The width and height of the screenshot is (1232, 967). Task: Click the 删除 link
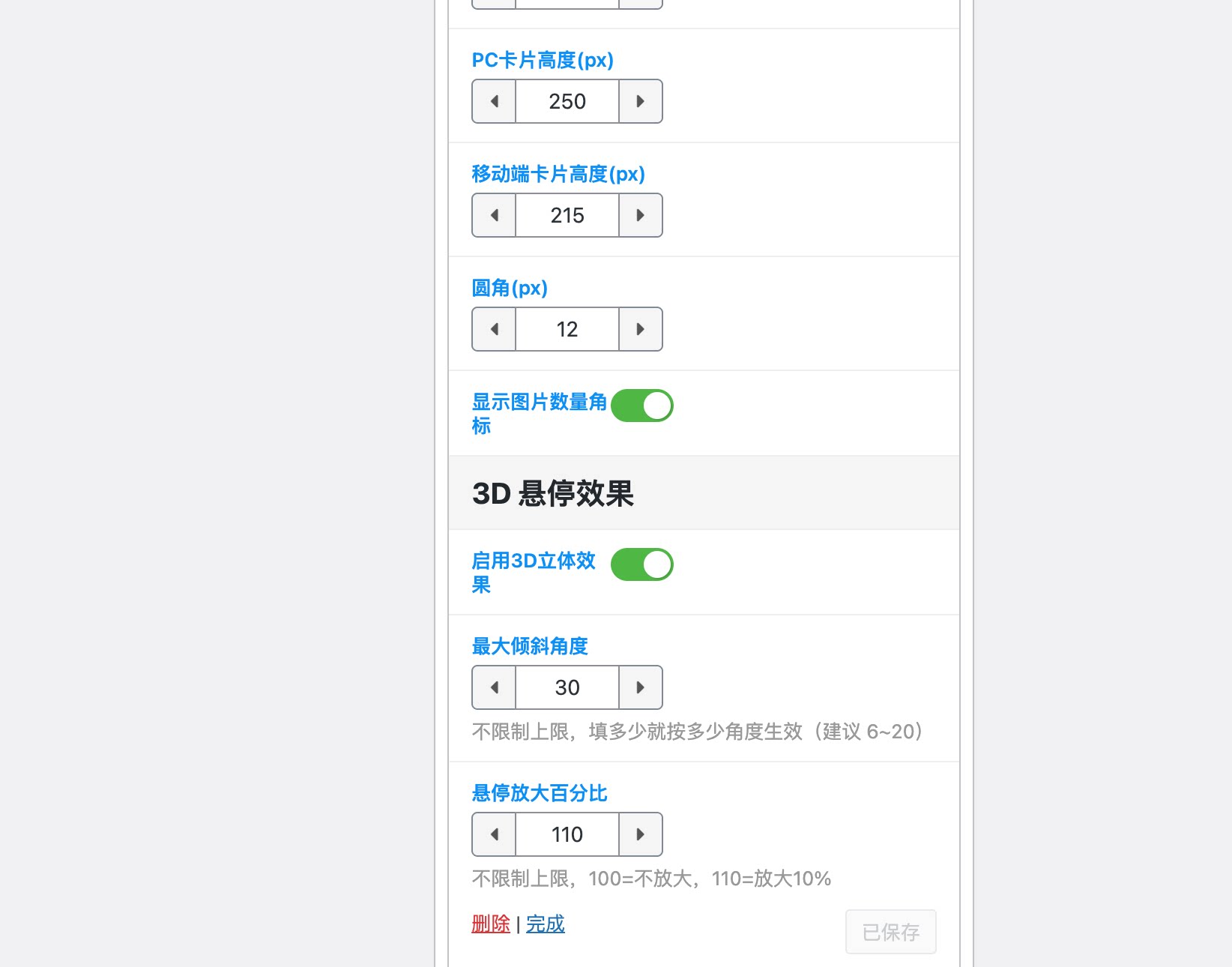tap(490, 924)
